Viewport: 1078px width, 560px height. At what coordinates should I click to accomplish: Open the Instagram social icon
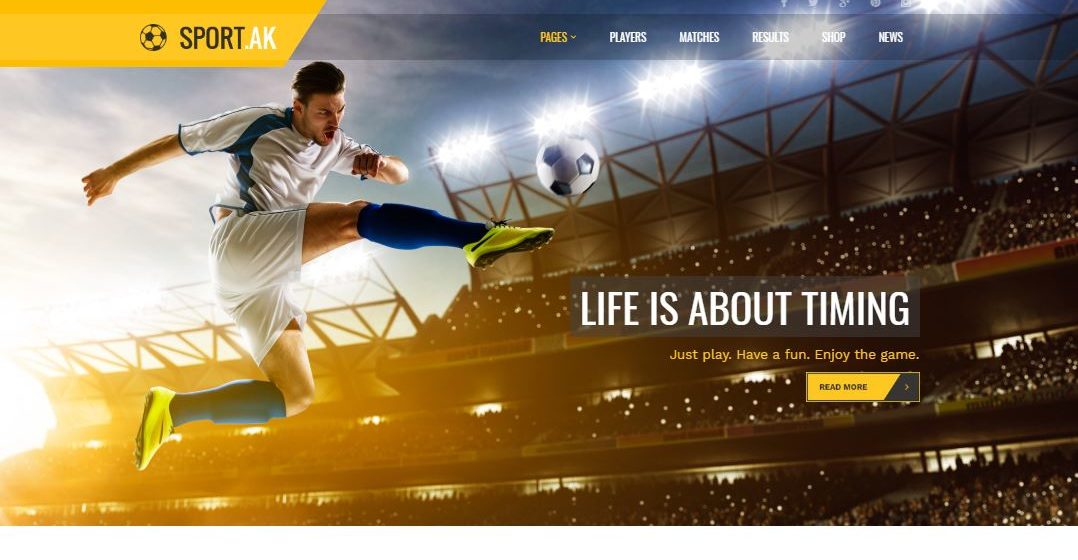point(906,3)
